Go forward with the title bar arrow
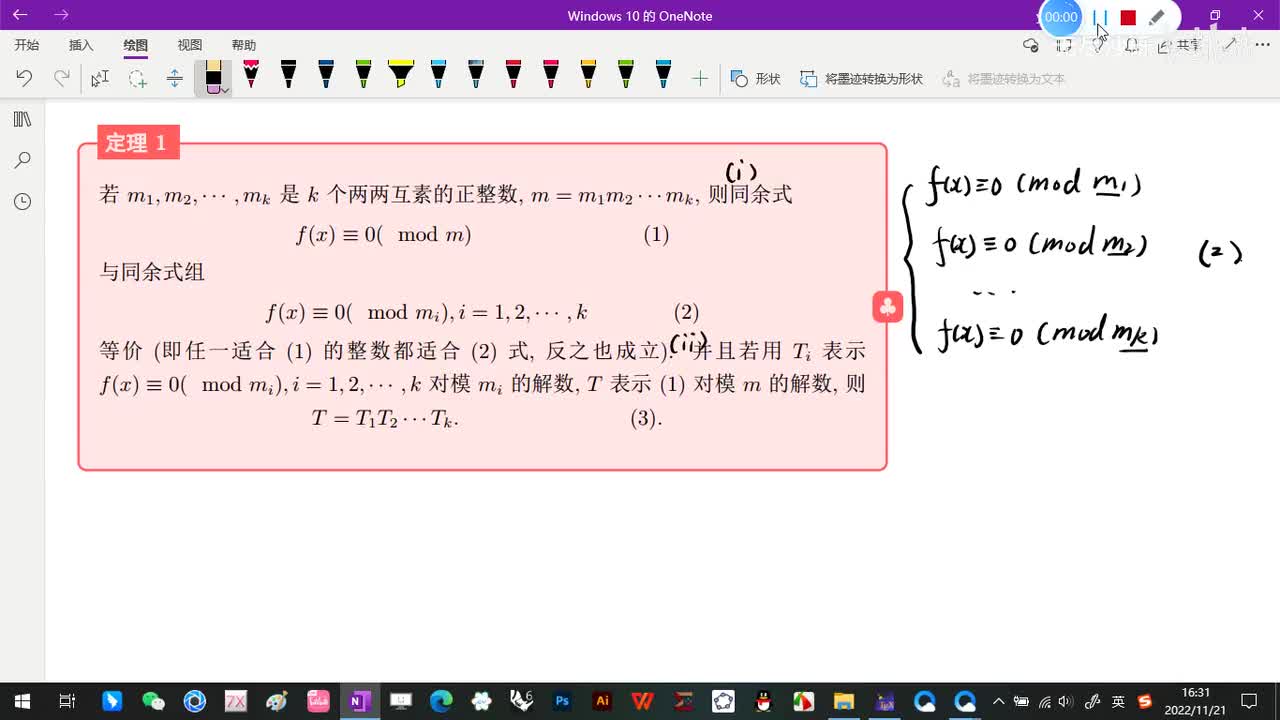 [61, 15]
